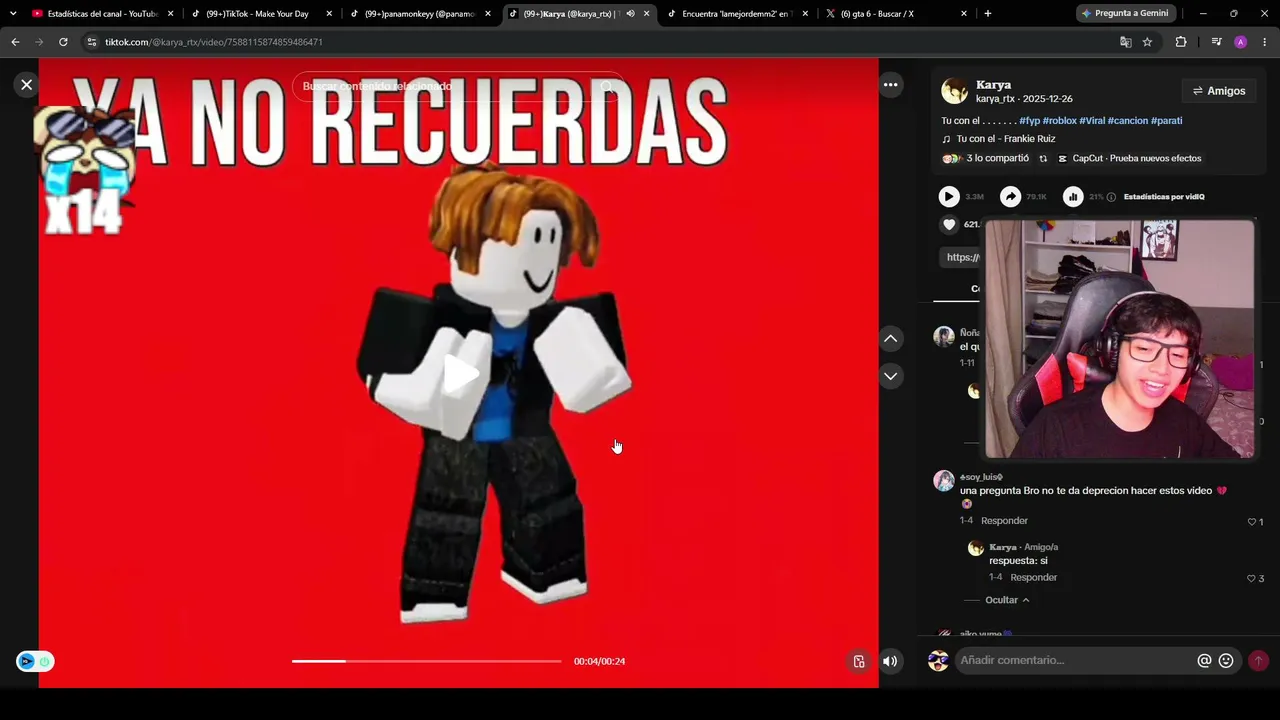Like Karya's reply heart
This screenshot has width=1280, height=720.
click(x=1251, y=579)
